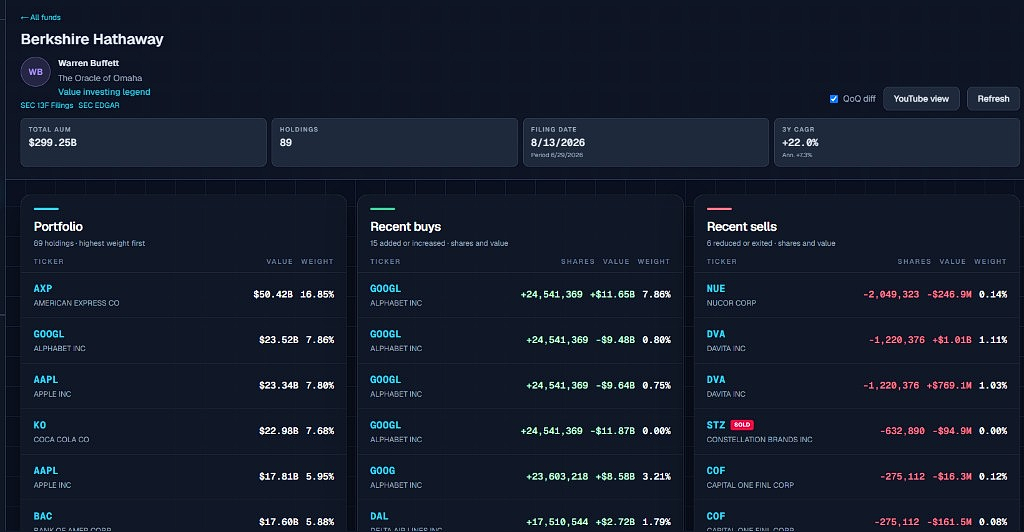Viewport: 1024px width, 532px height.
Task: Click Recent sells WEIGHT column header
Action: (990, 262)
